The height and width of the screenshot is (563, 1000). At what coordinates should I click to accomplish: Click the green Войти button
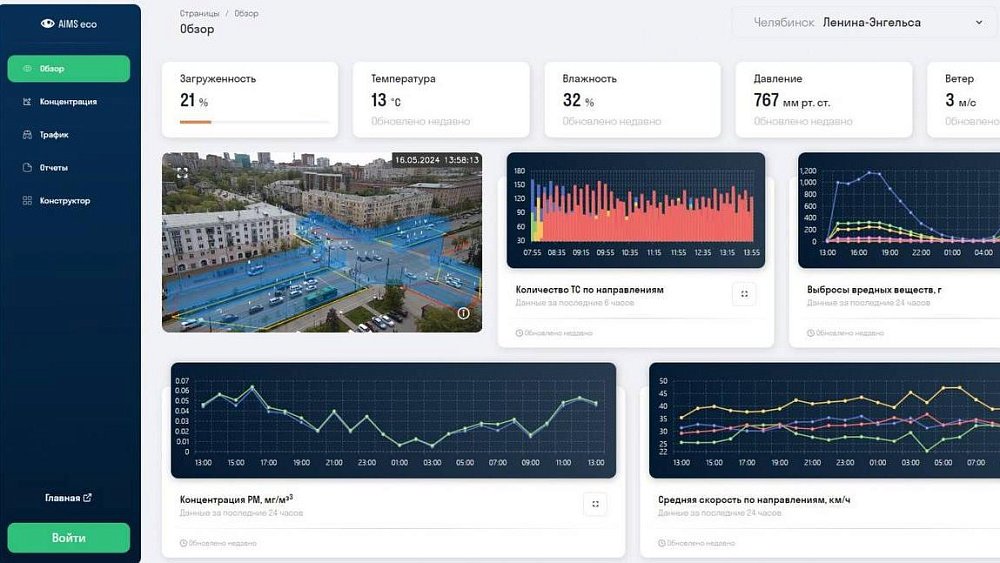68,537
